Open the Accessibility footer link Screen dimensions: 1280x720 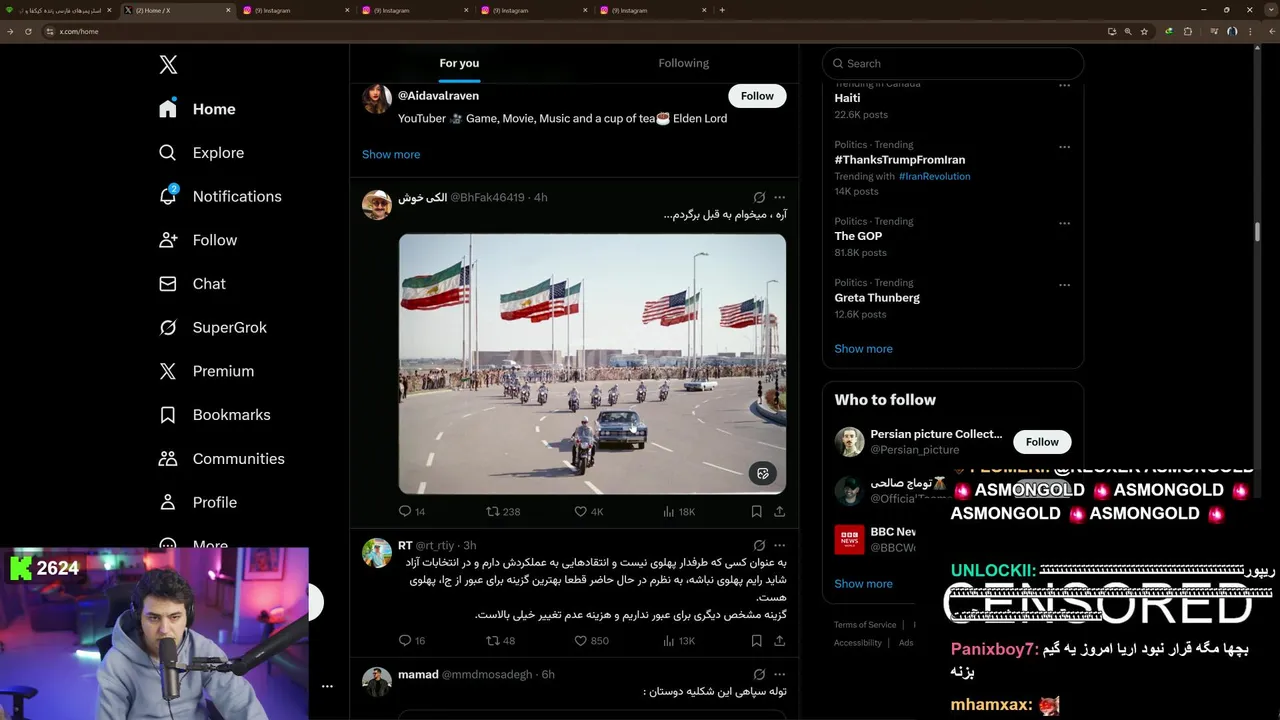(x=858, y=643)
